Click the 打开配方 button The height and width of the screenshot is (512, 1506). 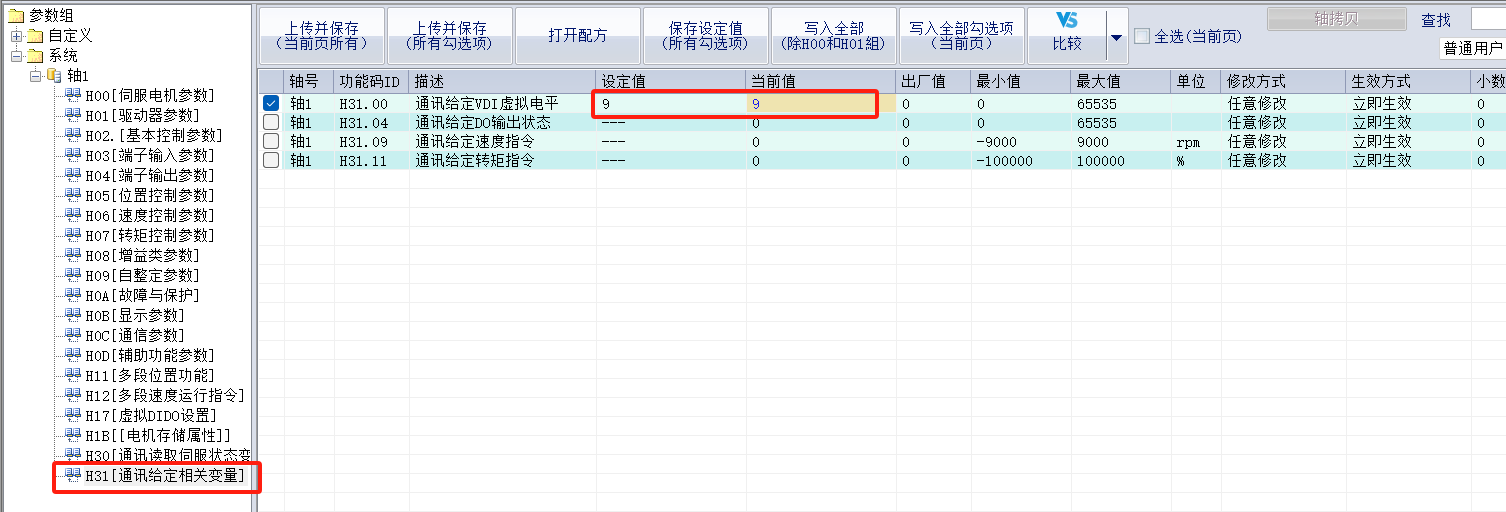click(577, 36)
